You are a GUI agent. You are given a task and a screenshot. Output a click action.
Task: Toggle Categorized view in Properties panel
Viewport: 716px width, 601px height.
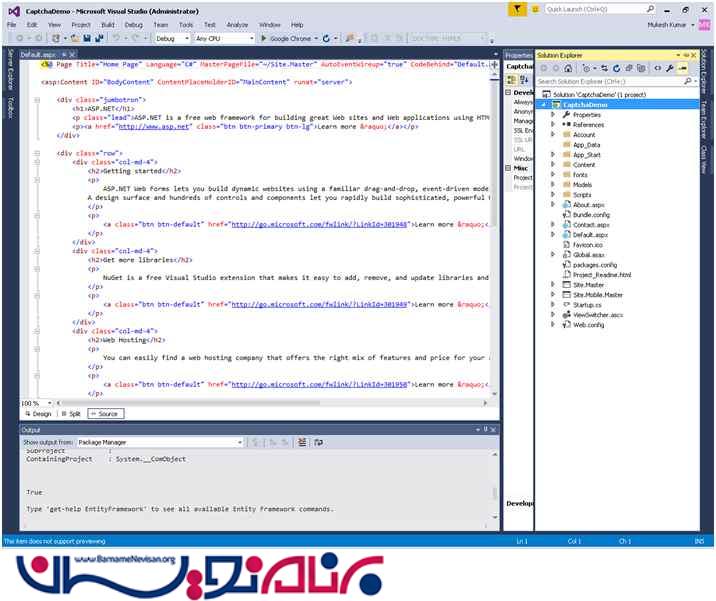511,80
